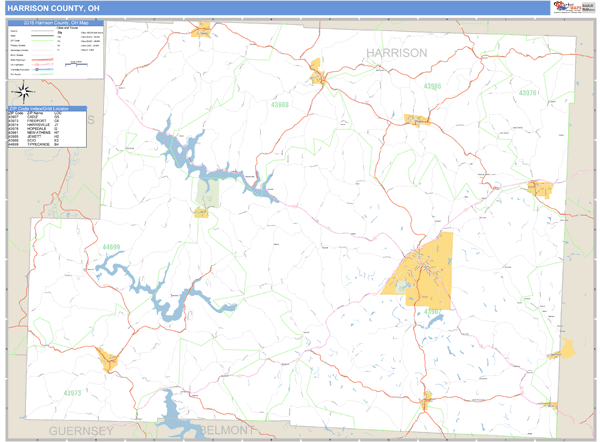Click the scale bar in the legend
This screenshot has height=442, width=600.
tap(73, 65)
